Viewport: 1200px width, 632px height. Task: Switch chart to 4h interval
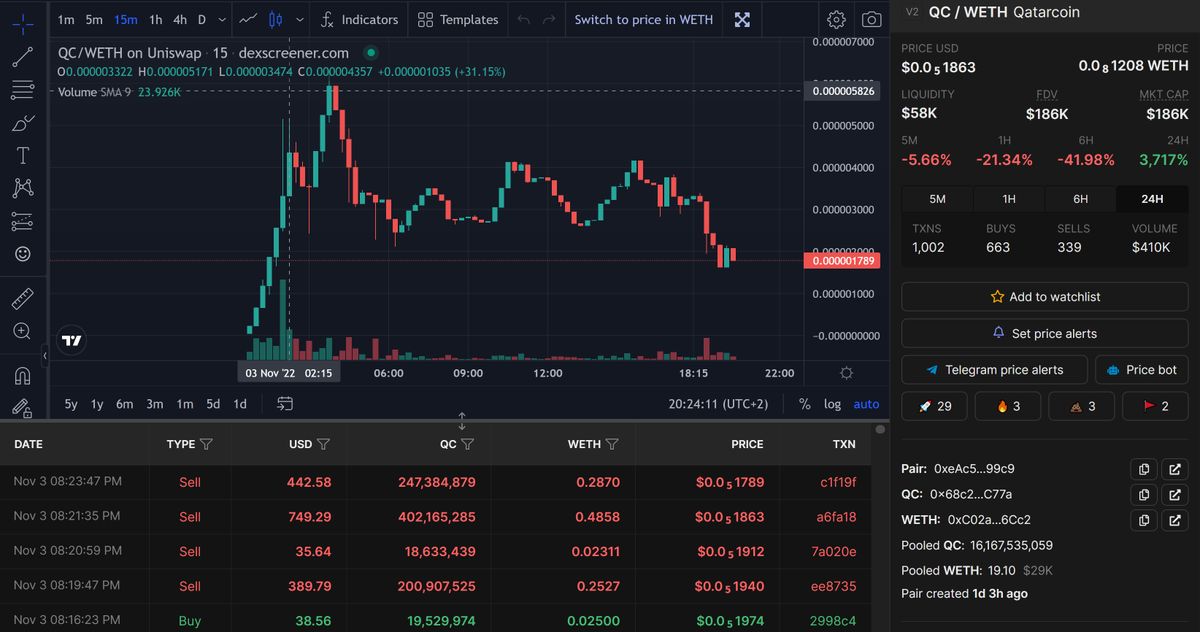(x=180, y=20)
